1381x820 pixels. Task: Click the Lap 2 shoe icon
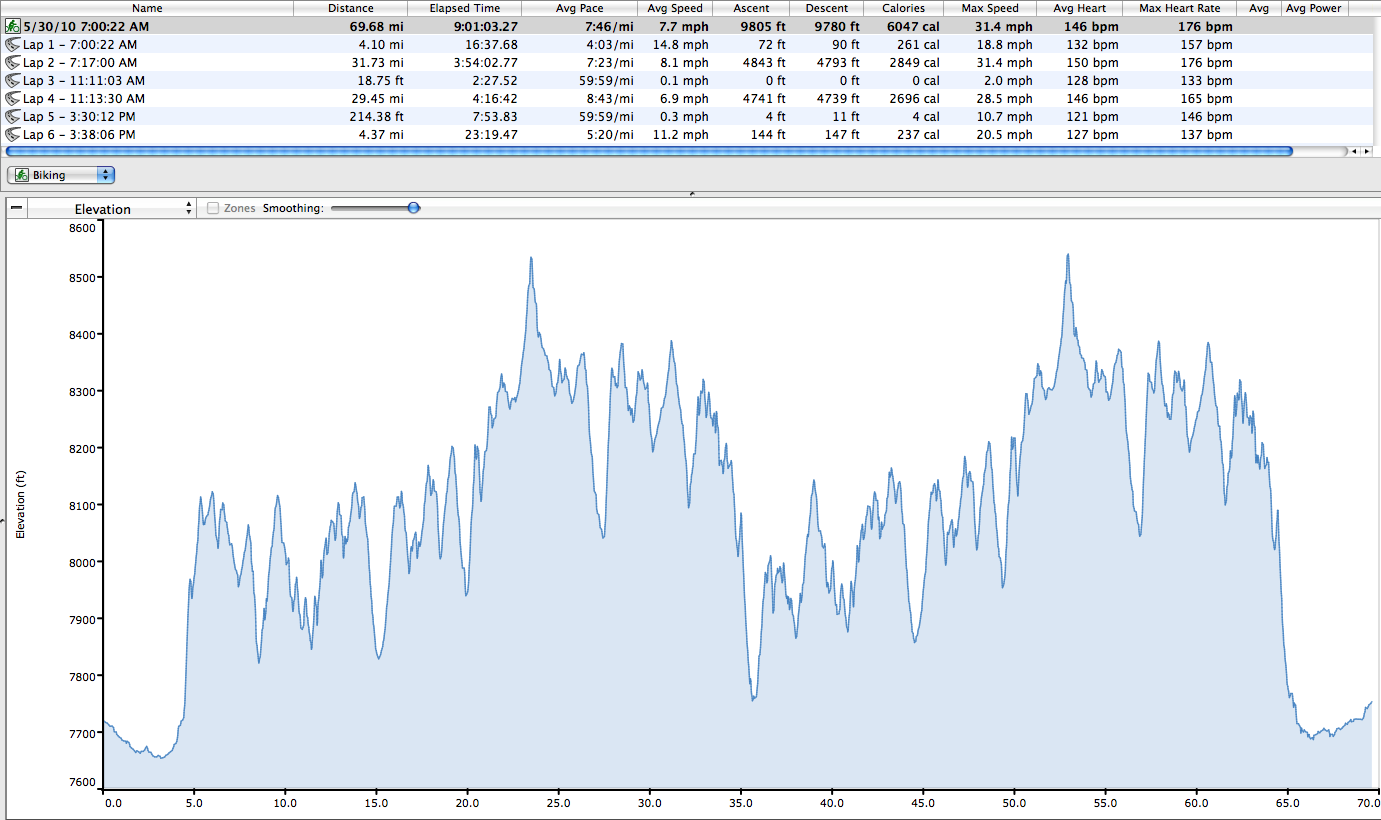pos(13,63)
